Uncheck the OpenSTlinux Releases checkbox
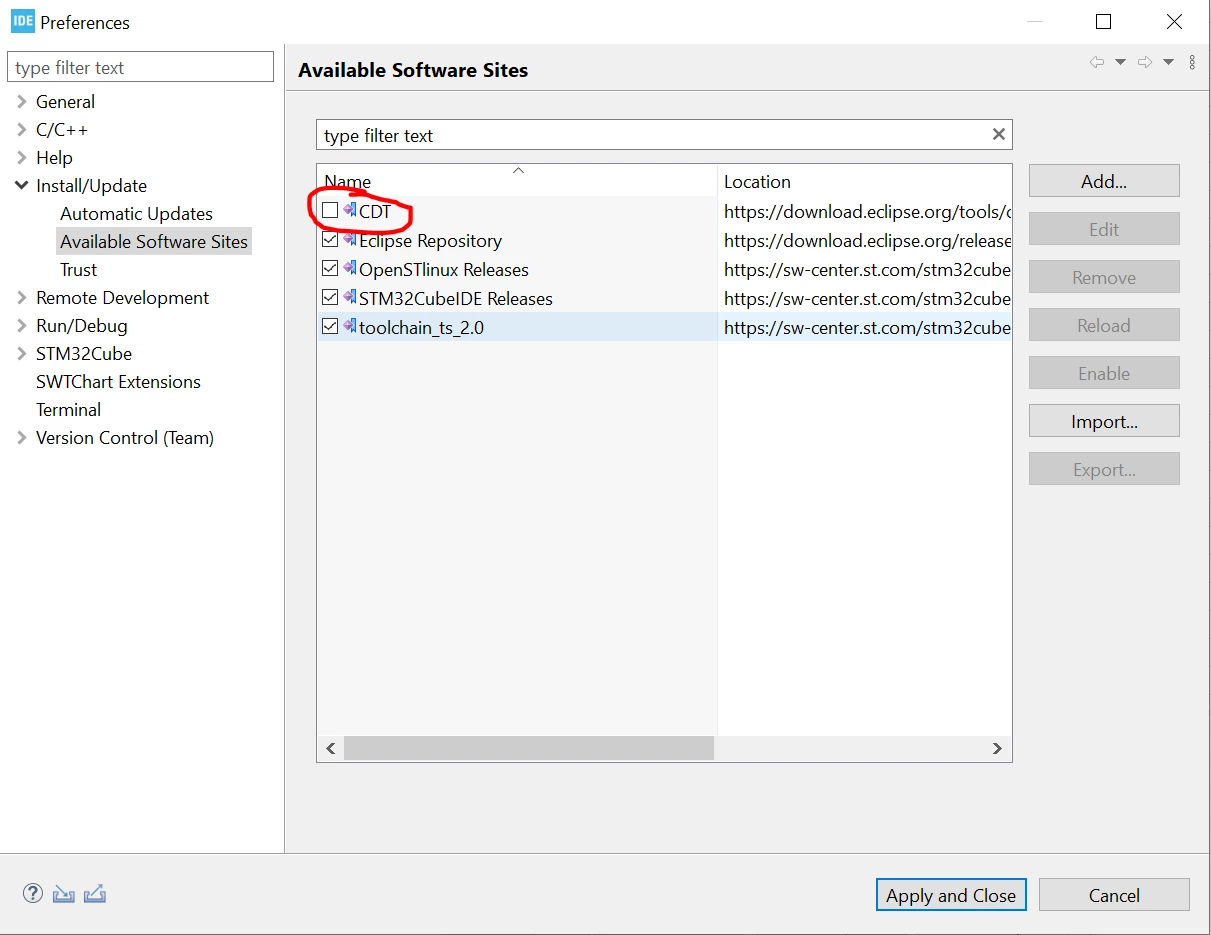 [330, 268]
